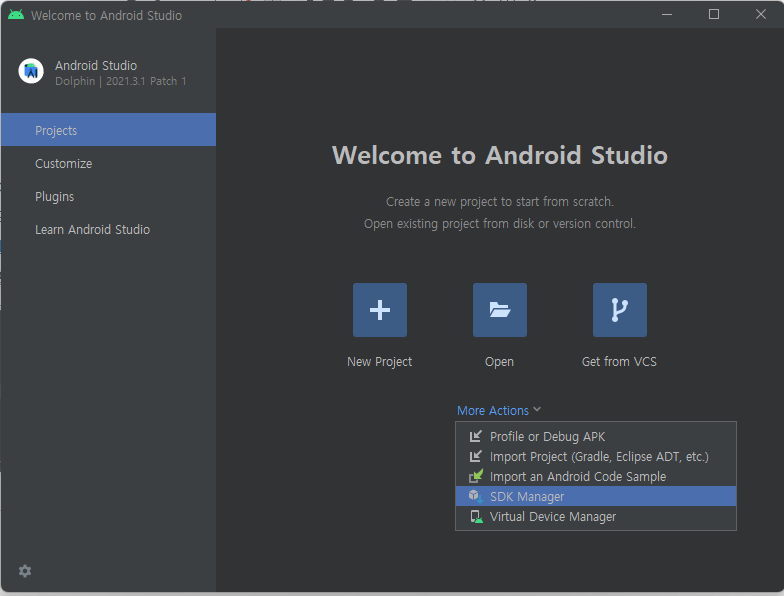Click the Welcome to Android Studio heading
Screen dimensions: 784x596
click(x=500, y=155)
